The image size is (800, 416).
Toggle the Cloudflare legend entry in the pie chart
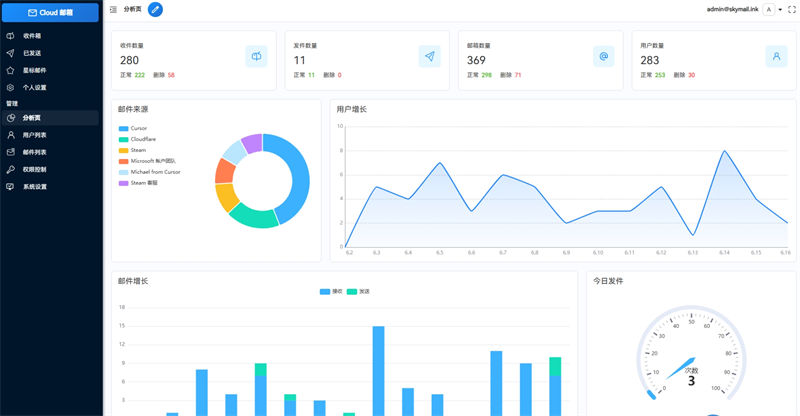tap(141, 139)
